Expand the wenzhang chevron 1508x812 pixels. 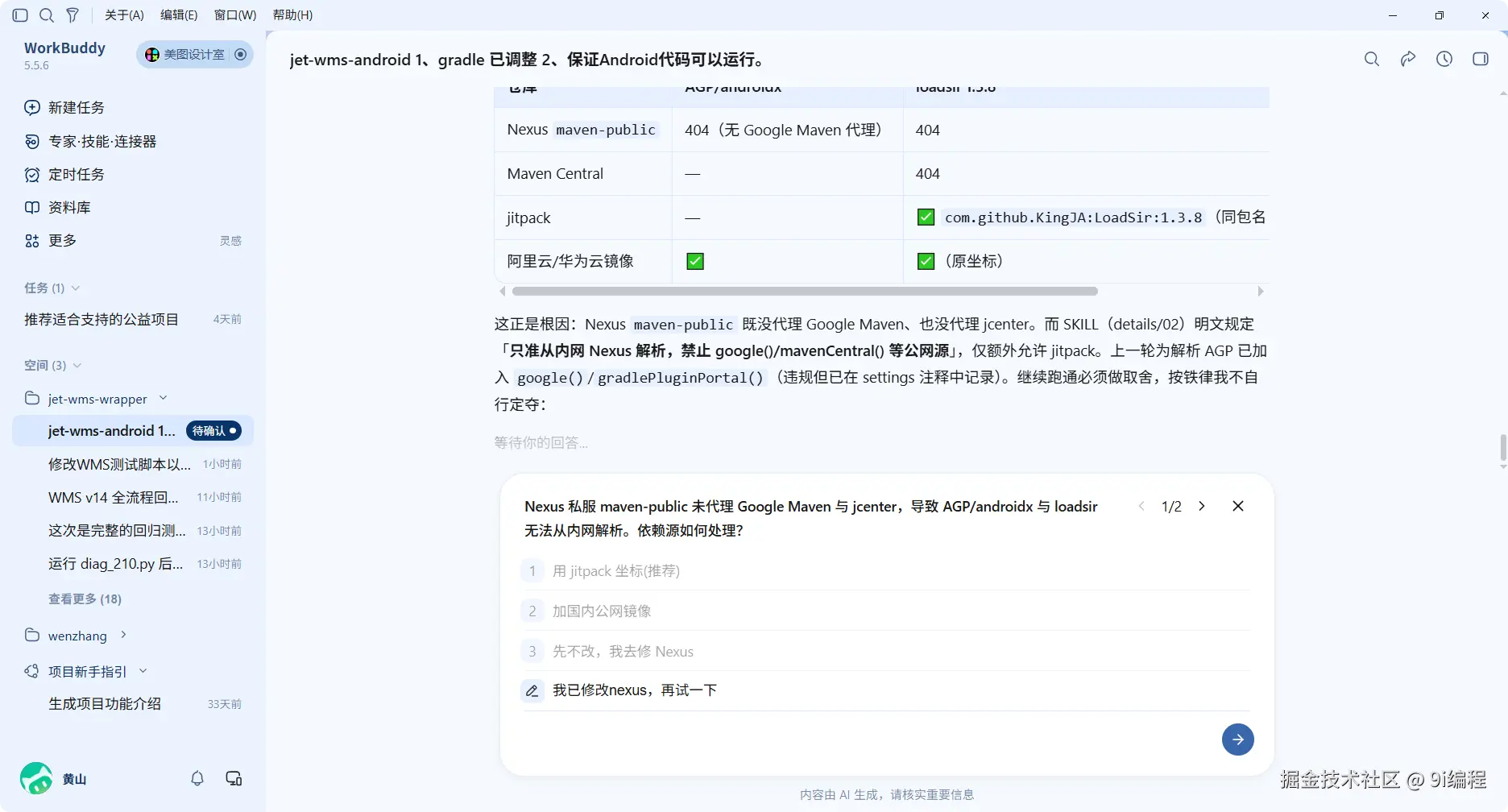coord(123,635)
